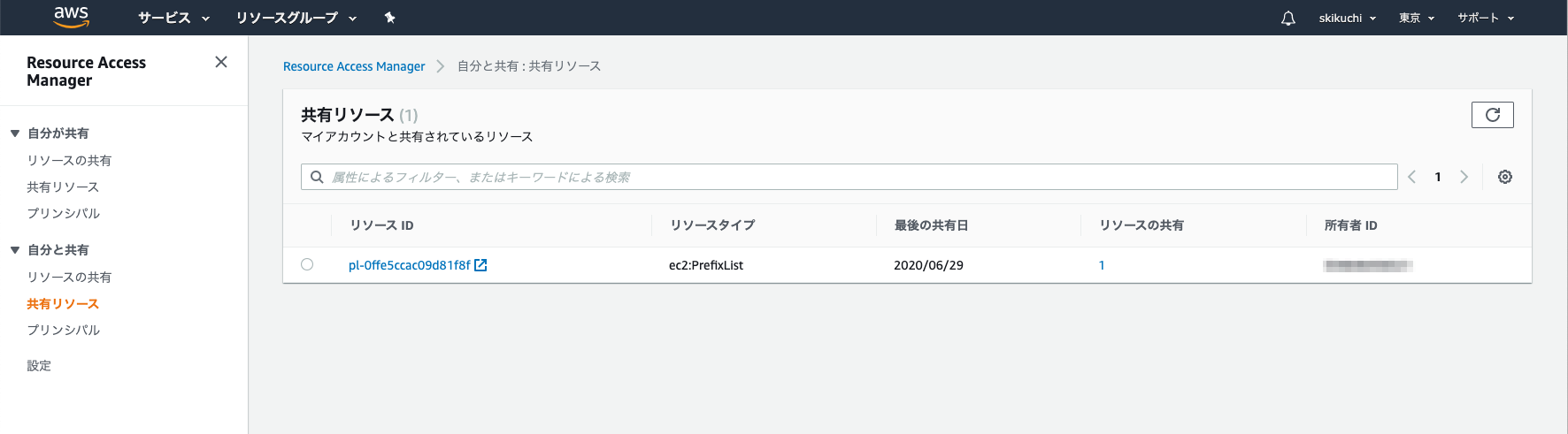The width and height of the screenshot is (1568, 434).
Task: Go to the previous results page
Action: coord(1412,177)
